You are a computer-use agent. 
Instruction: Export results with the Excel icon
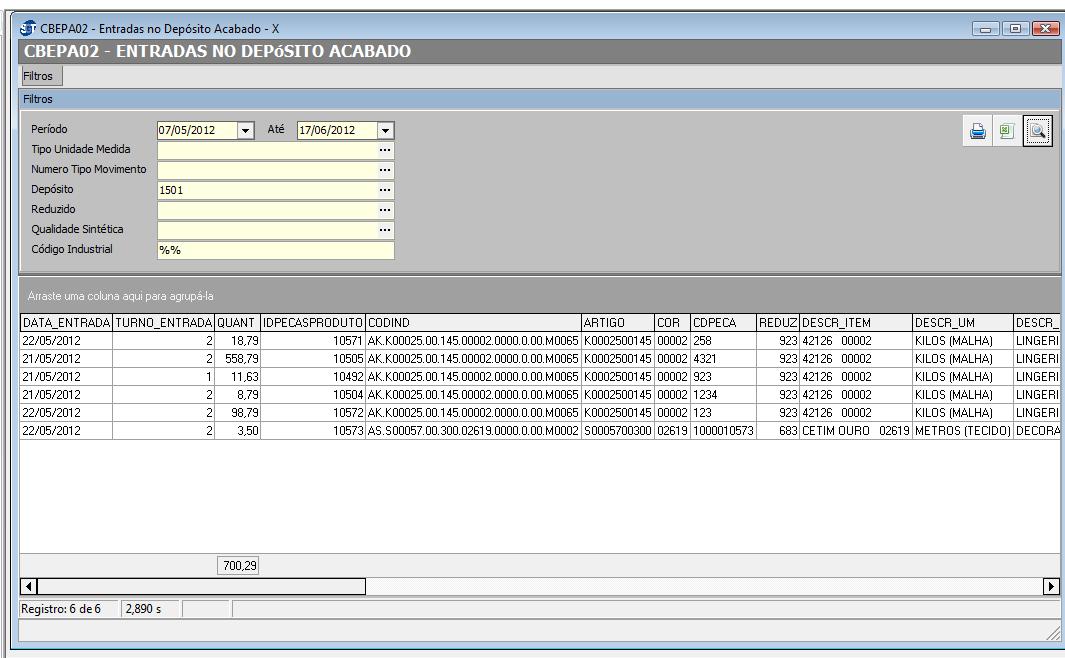pyautogui.click(x=1006, y=131)
